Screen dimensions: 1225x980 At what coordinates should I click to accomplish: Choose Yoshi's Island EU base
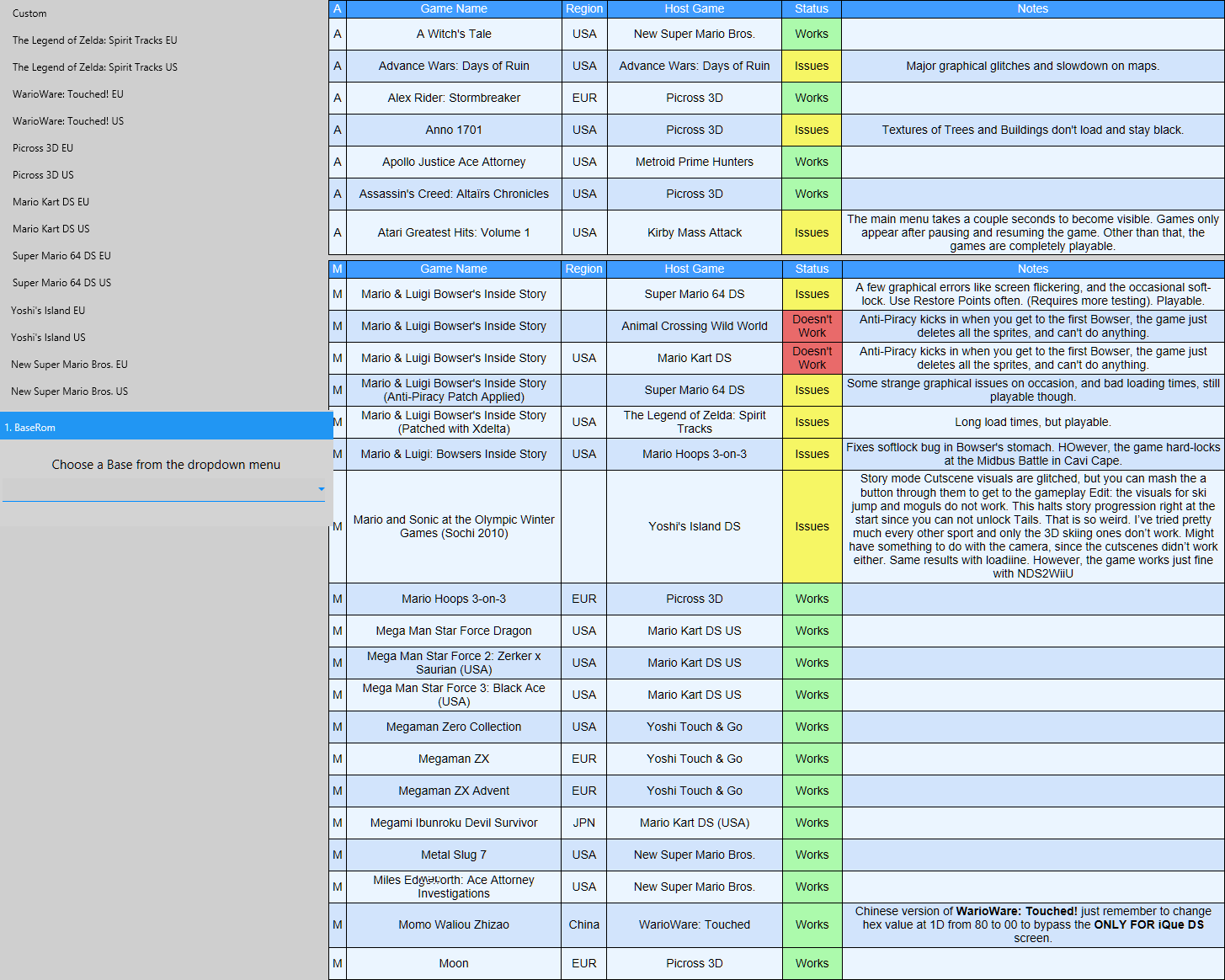(x=48, y=311)
